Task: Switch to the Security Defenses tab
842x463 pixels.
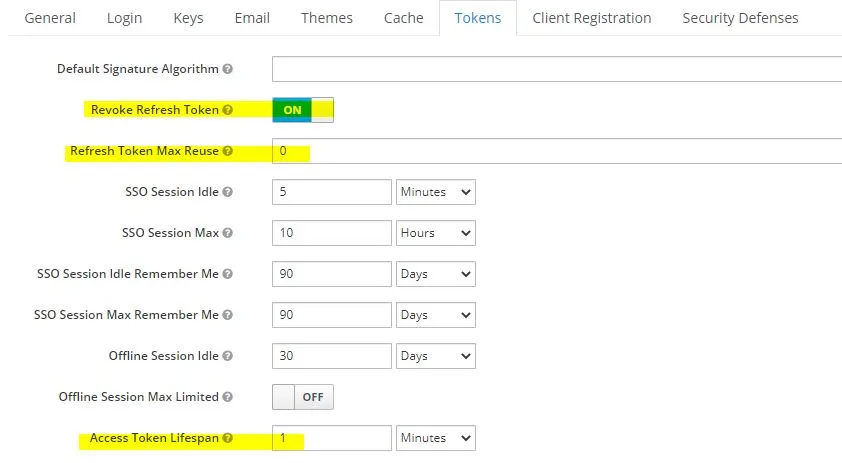Action: 740,18
